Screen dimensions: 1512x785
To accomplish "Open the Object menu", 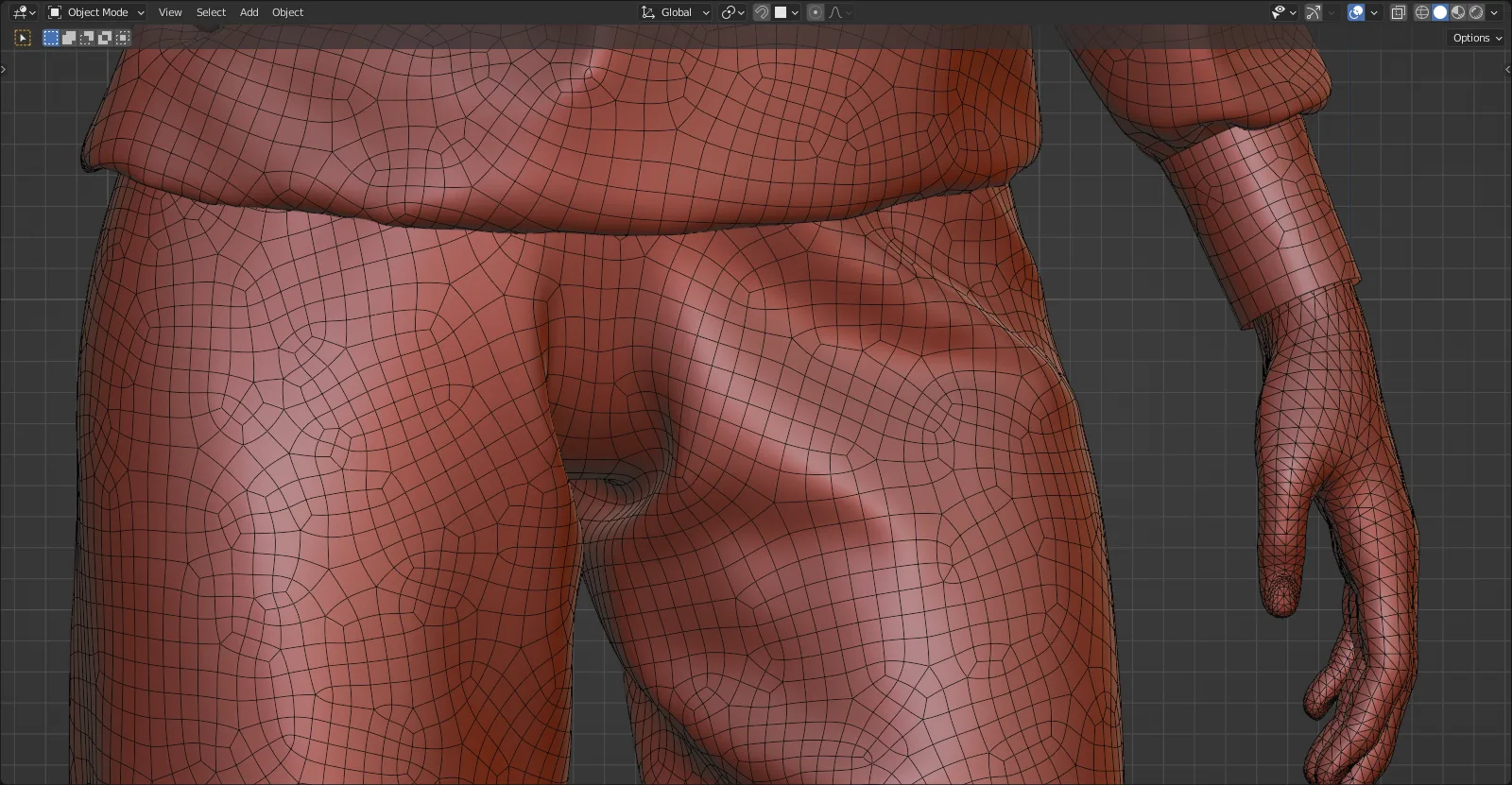I will pos(287,12).
